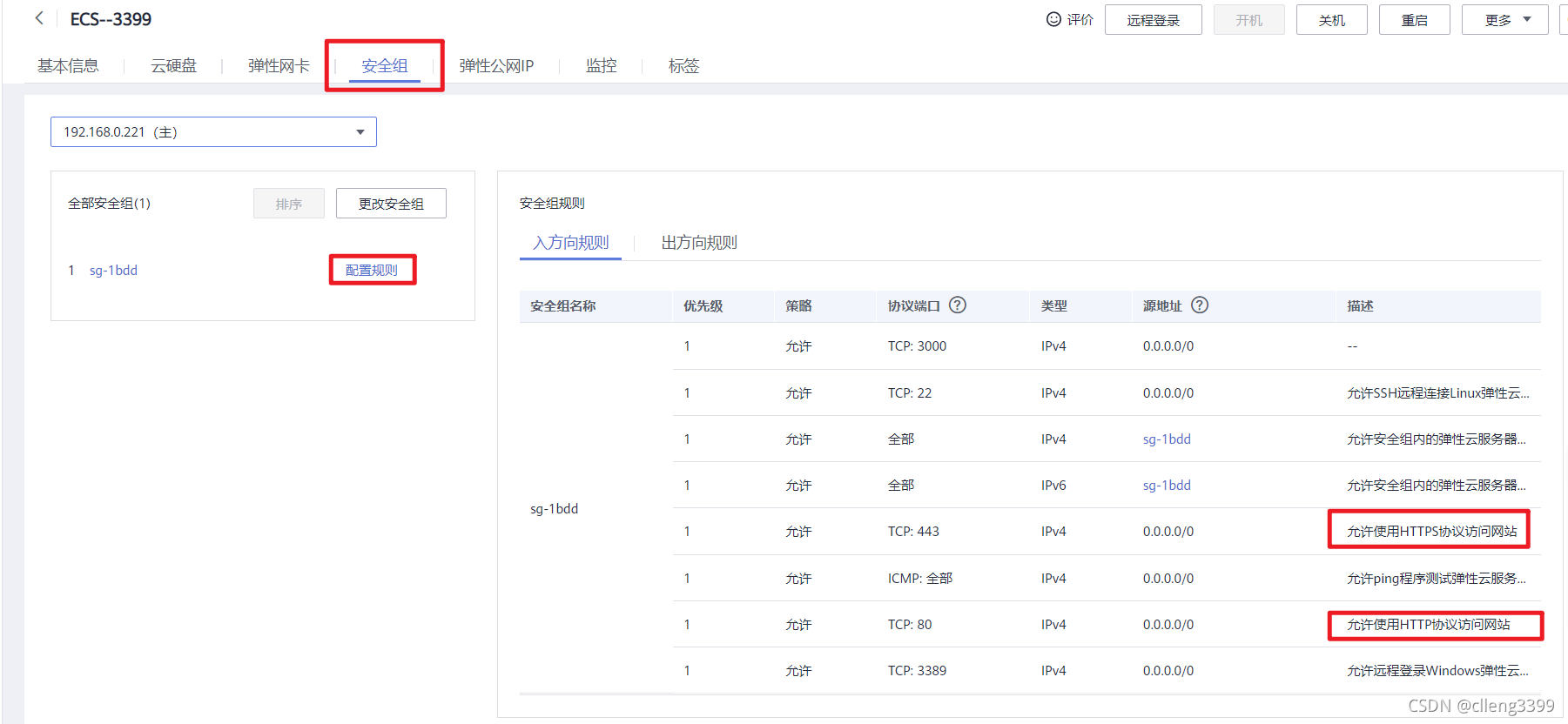
Task: Expand the 192.168.0.221 (主) network dropdown
Action: click(x=213, y=132)
